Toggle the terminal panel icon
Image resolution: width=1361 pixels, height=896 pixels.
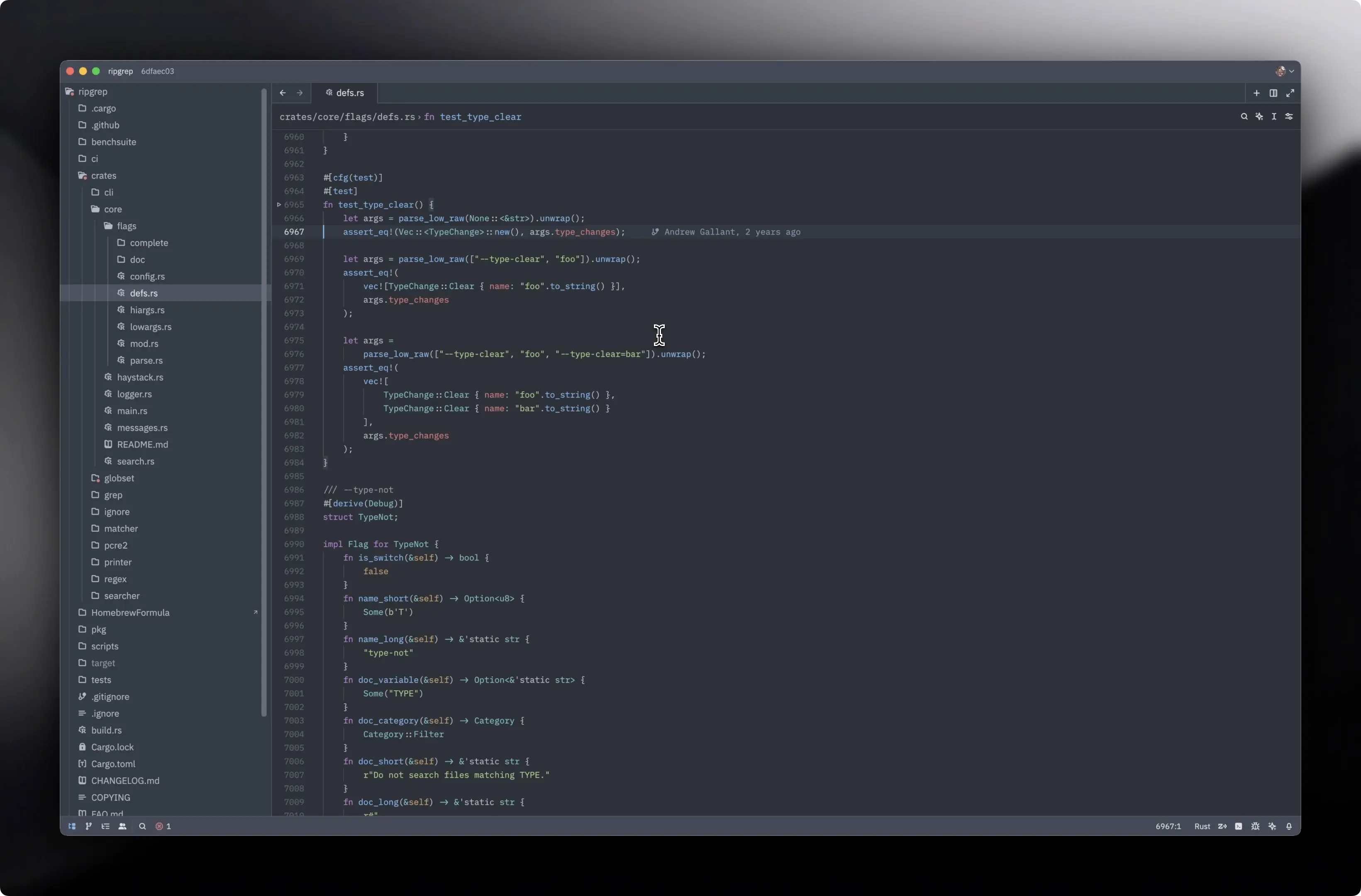point(1239,826)
